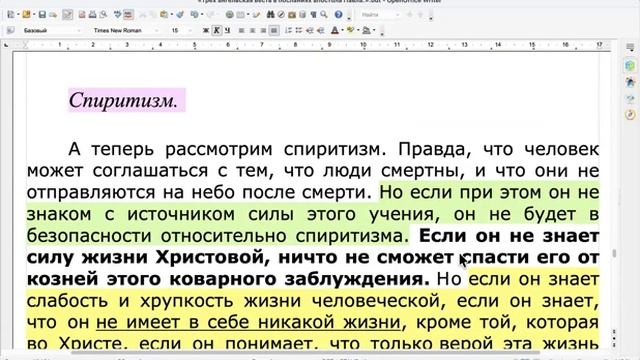Image resolution: width=640 pixels, height=360 pixels.
Task: Set Justified alignment
Action: point(274,30)
